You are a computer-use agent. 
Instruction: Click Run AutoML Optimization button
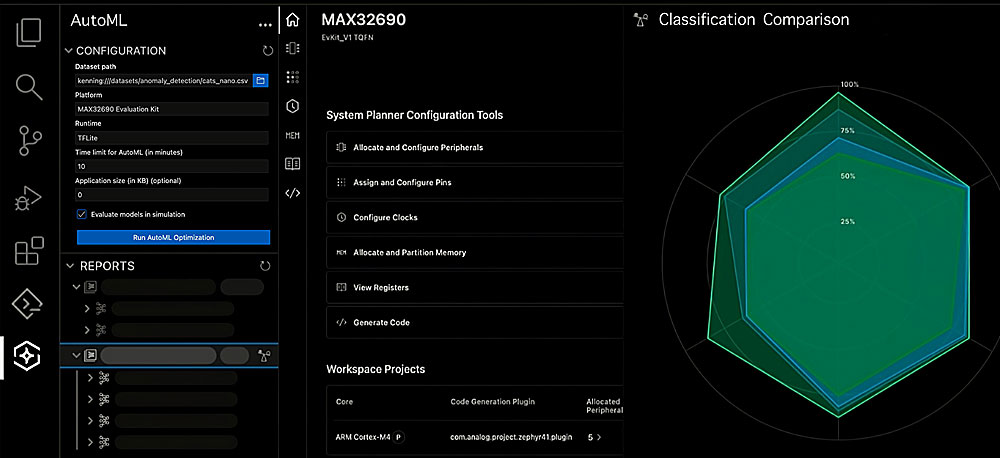(173, 237)
